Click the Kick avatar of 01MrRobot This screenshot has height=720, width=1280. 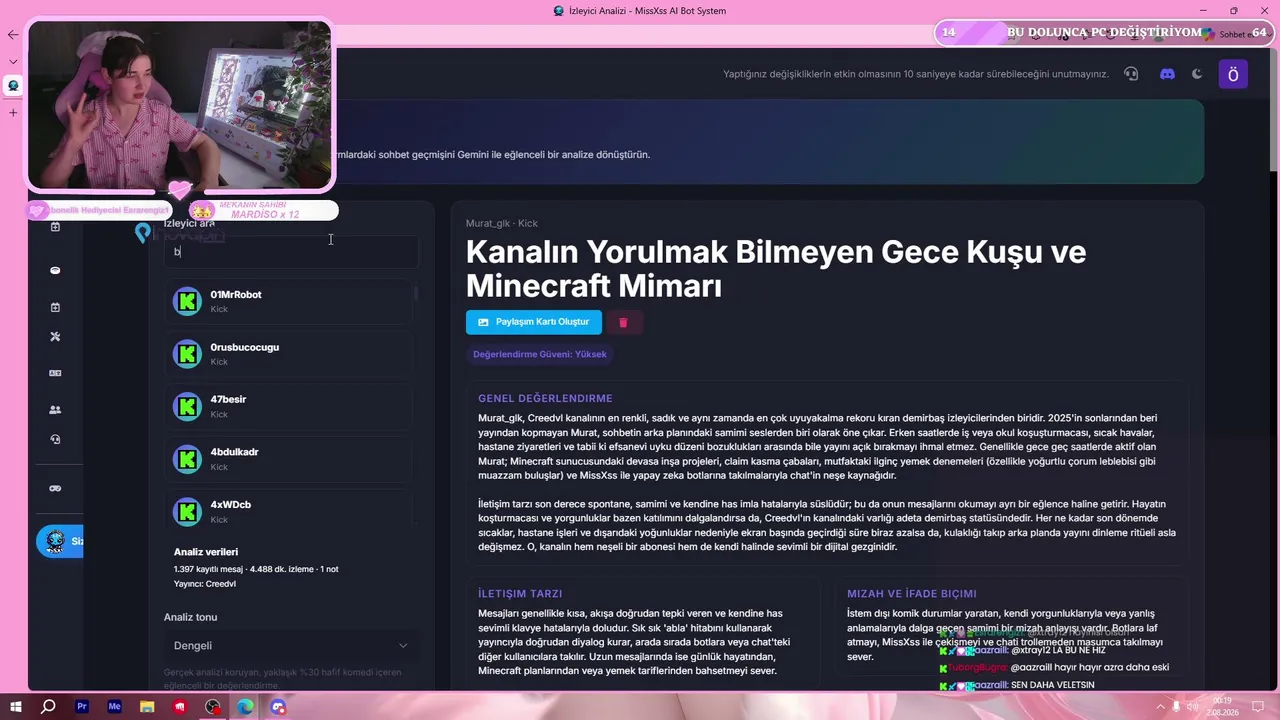[187, 301]
